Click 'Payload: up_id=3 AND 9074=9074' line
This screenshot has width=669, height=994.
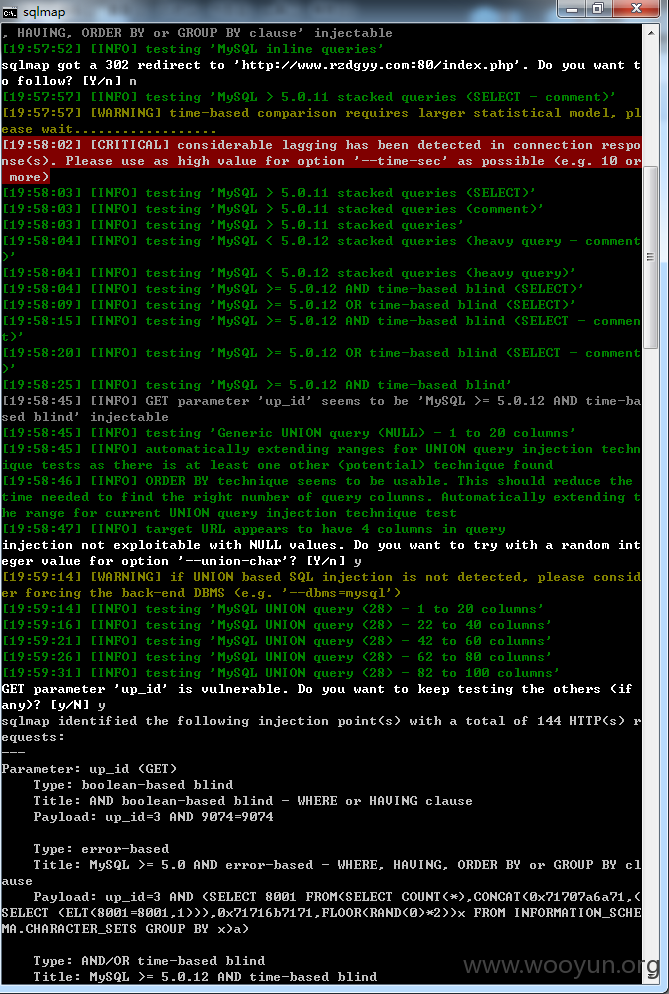(153, 816)
